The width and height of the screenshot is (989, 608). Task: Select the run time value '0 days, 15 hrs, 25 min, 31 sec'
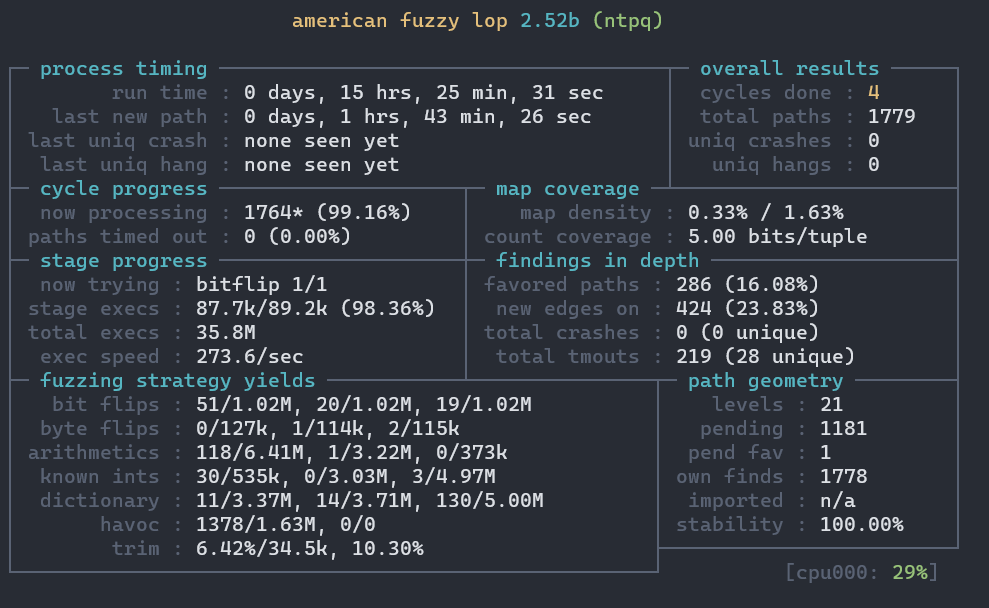click(424, 93)
